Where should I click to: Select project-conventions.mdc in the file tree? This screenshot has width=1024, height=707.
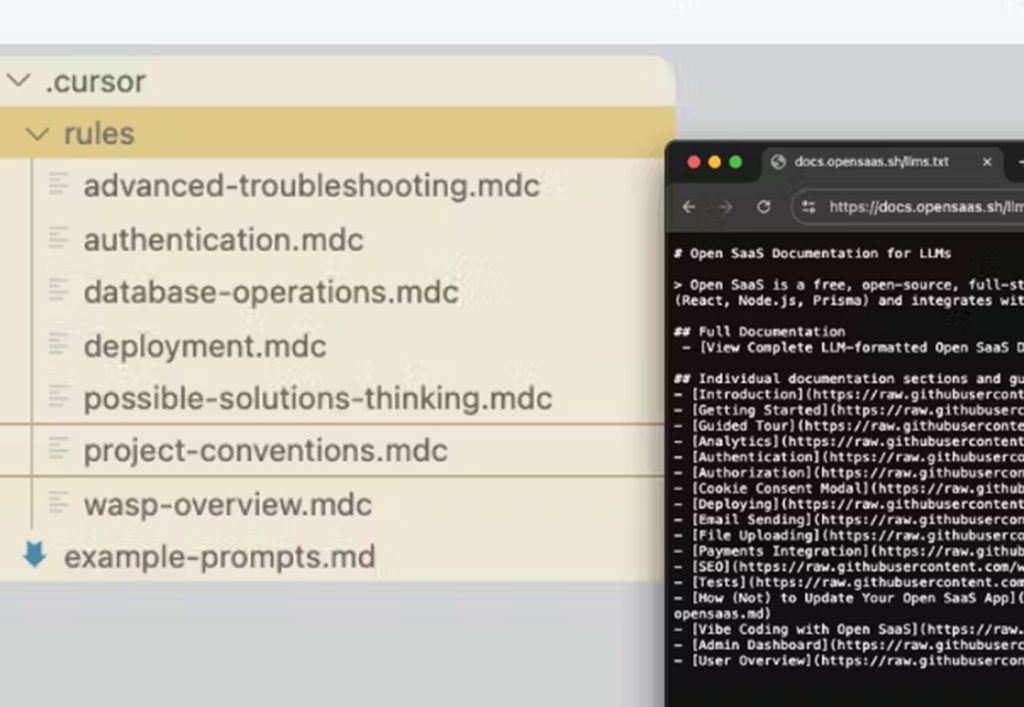coord(265,451)
